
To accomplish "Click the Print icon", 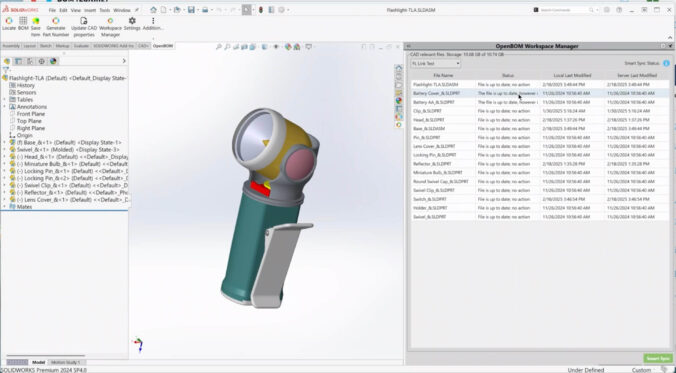I will 205,10.
